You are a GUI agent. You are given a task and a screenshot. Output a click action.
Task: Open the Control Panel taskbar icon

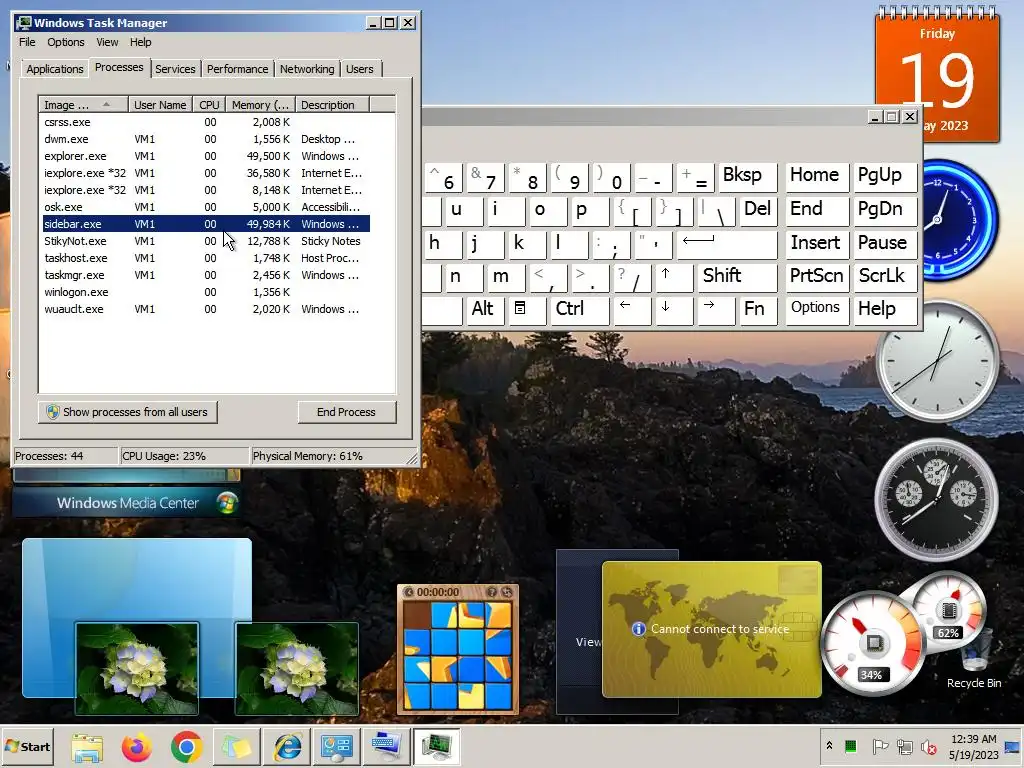click(337, 747)
